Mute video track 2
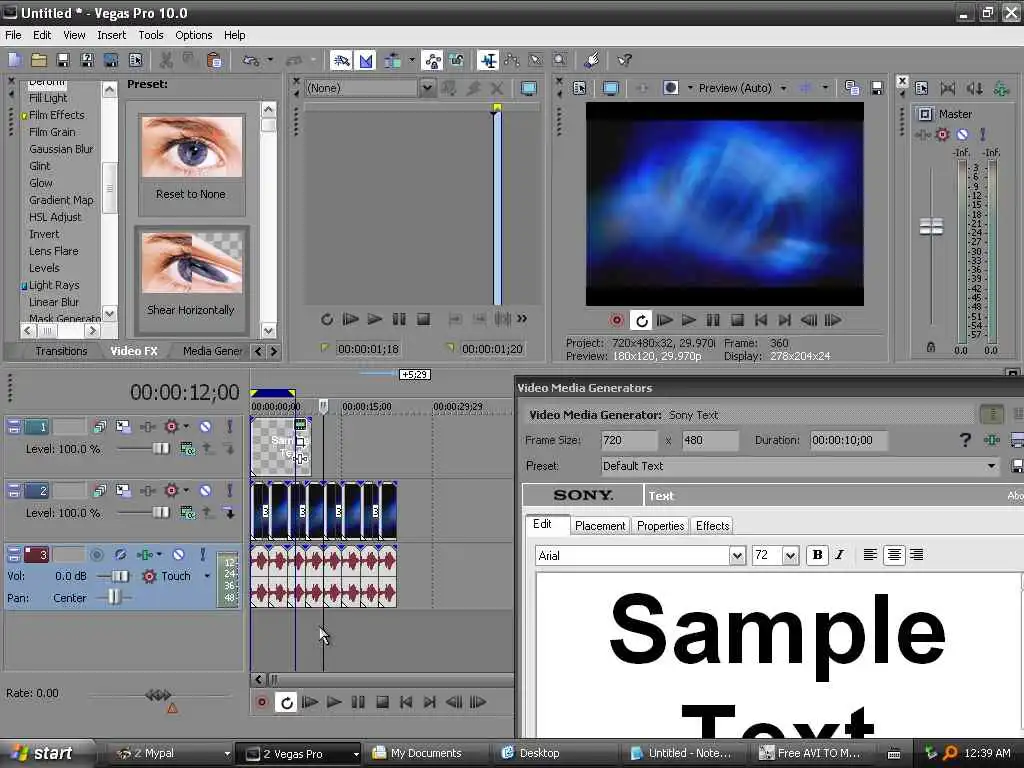Screen dimensions: 1024x768 205,490
